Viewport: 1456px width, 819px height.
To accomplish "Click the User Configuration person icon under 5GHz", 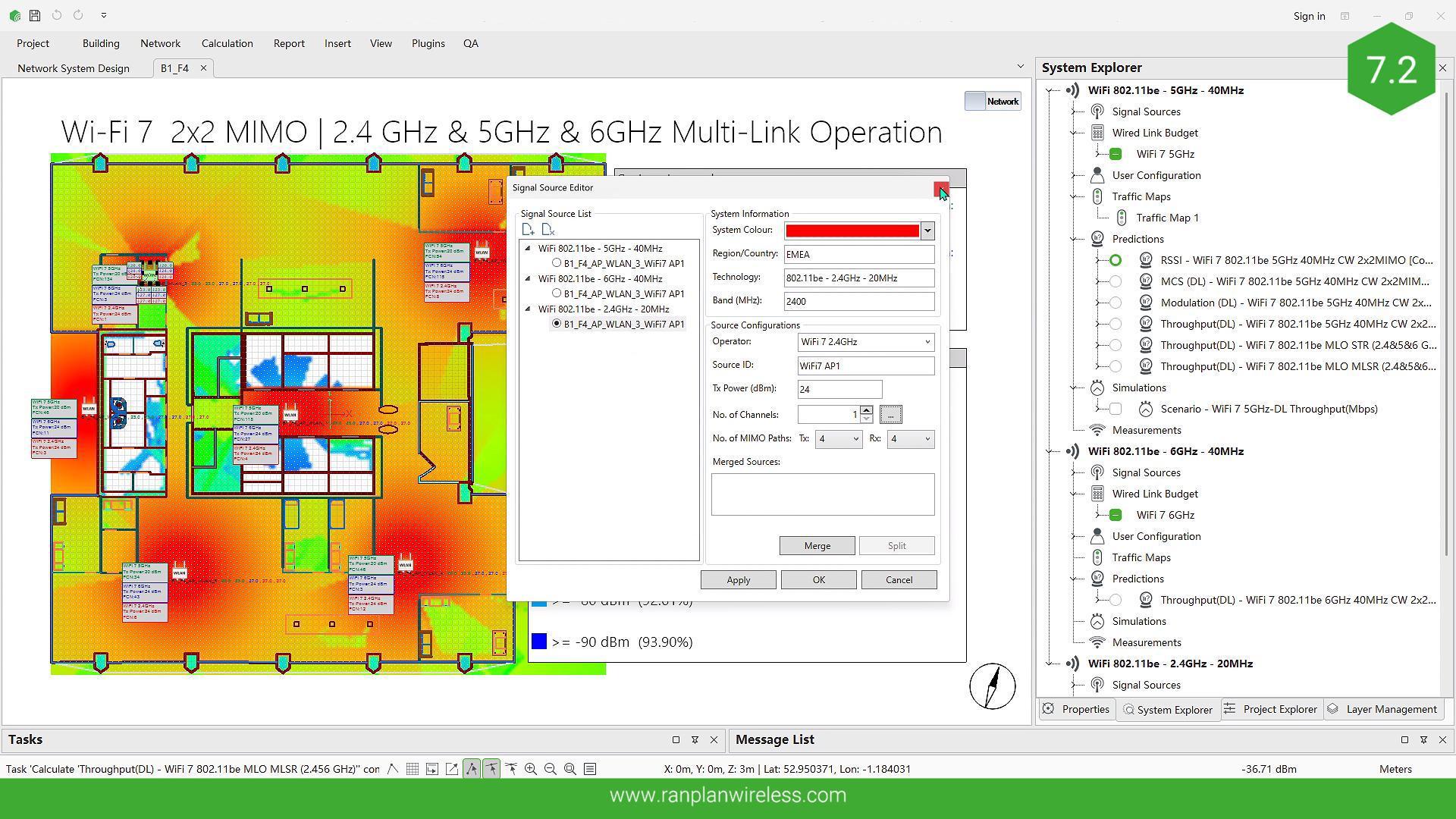I will pyautogui.click(x=1097, y=175).
